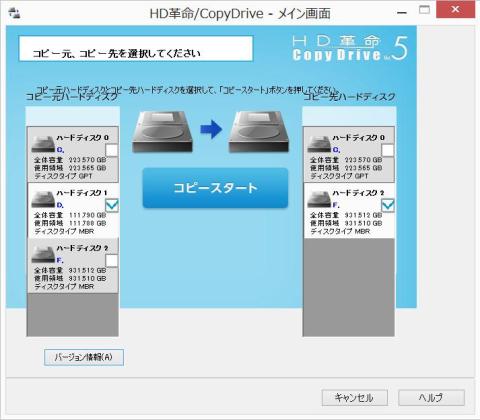Viewport: 480px width, 420px height.
Task: Uncheck source hard disk 1 checkbox
Action: tap(111, 205)
